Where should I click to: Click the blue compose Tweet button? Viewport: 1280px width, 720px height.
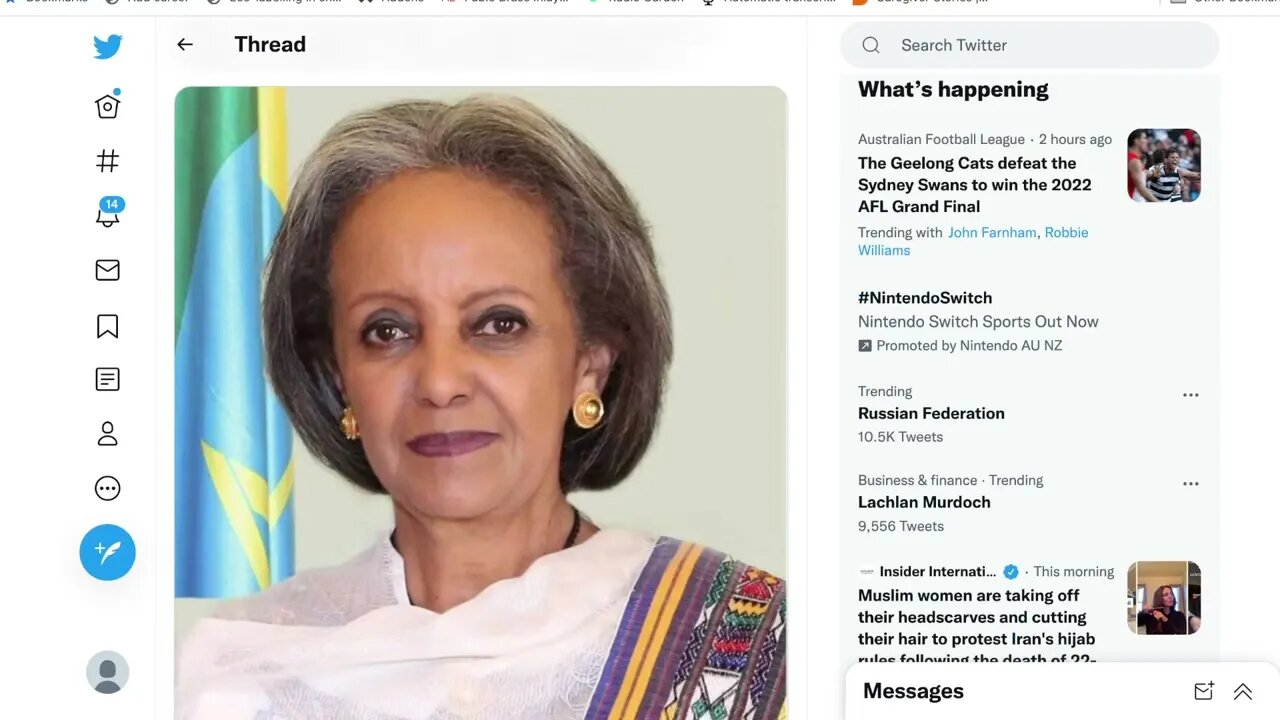(x=108, y=552)
